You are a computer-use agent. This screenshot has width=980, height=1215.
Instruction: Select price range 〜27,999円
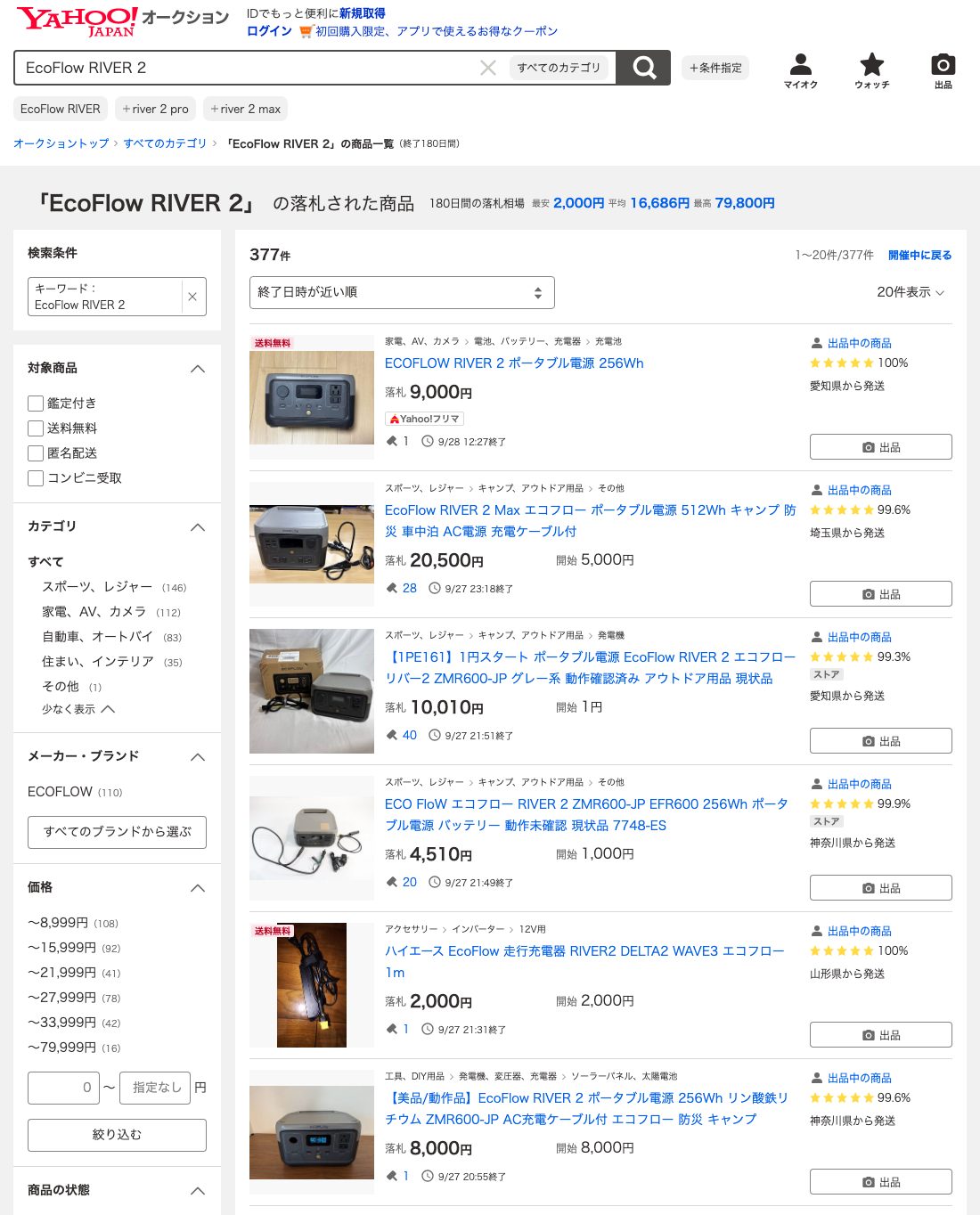coord(74,998)
